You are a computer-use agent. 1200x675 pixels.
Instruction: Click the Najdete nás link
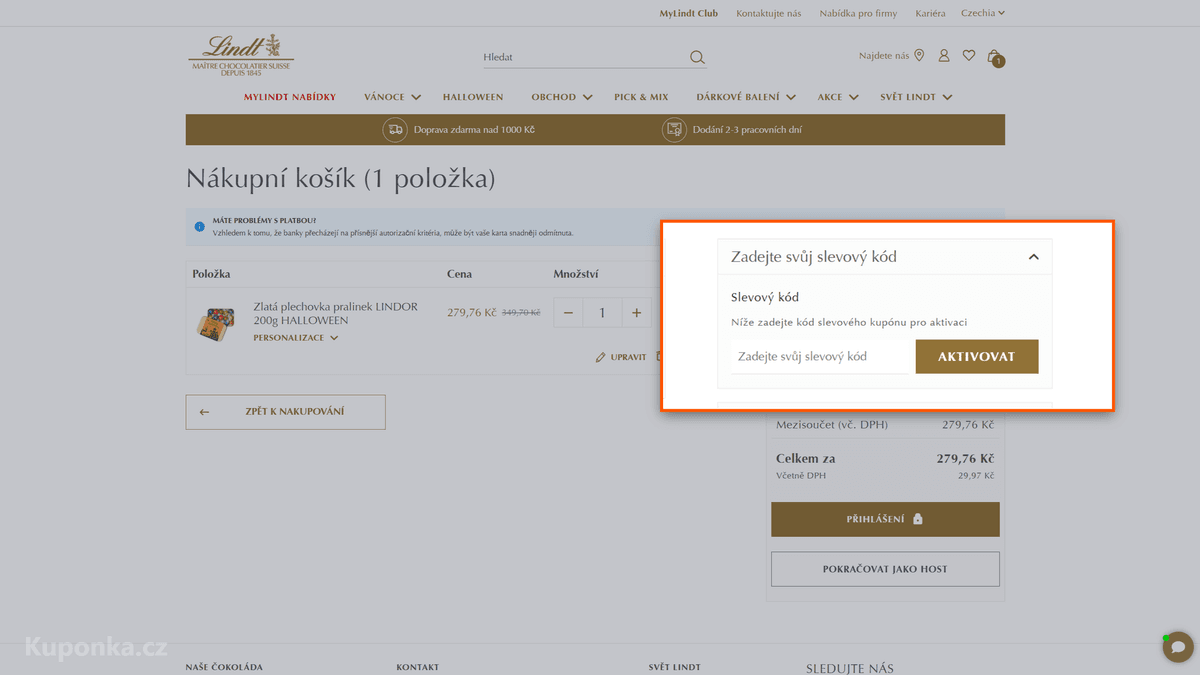884,56
